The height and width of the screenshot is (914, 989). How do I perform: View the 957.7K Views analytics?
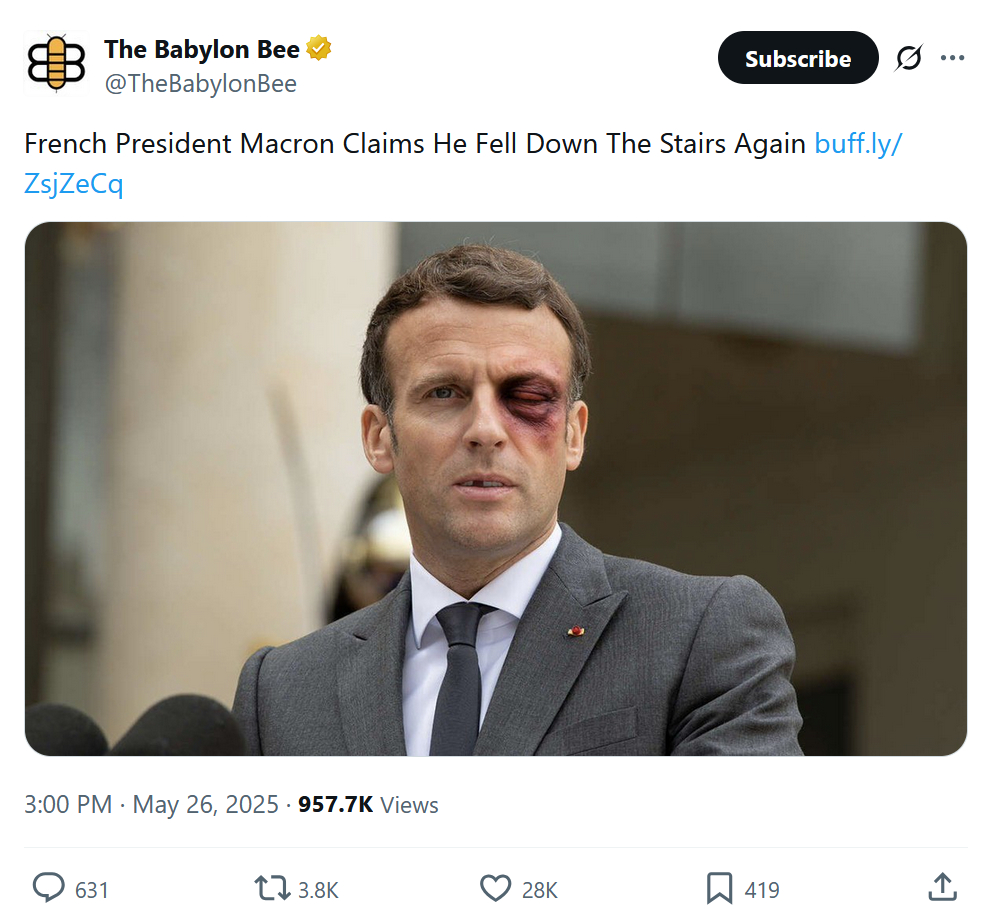point(368,804)
